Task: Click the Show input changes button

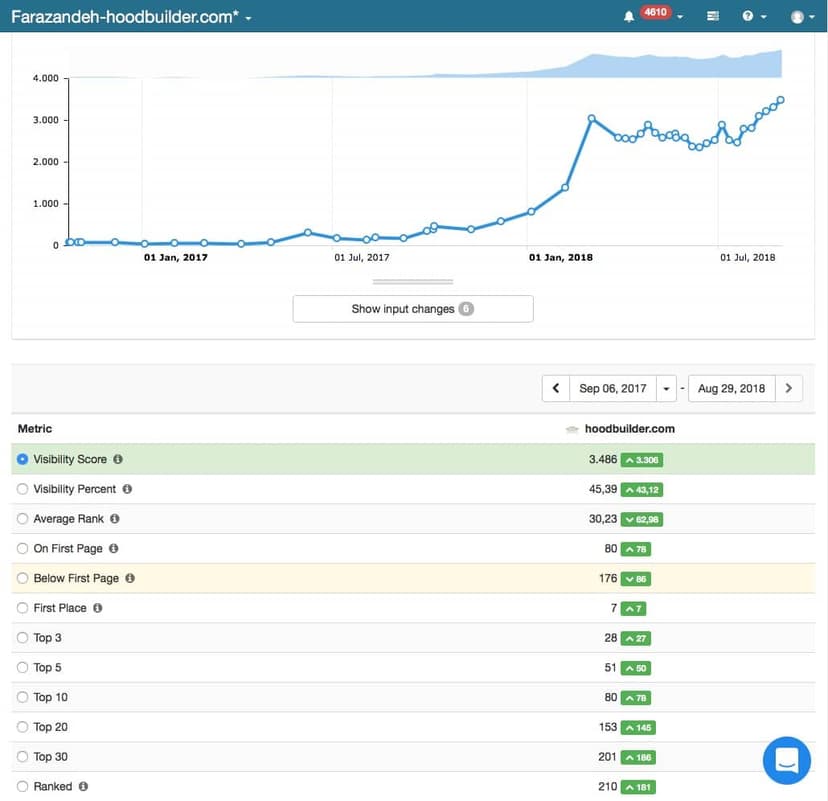Action: coord(412,309)
